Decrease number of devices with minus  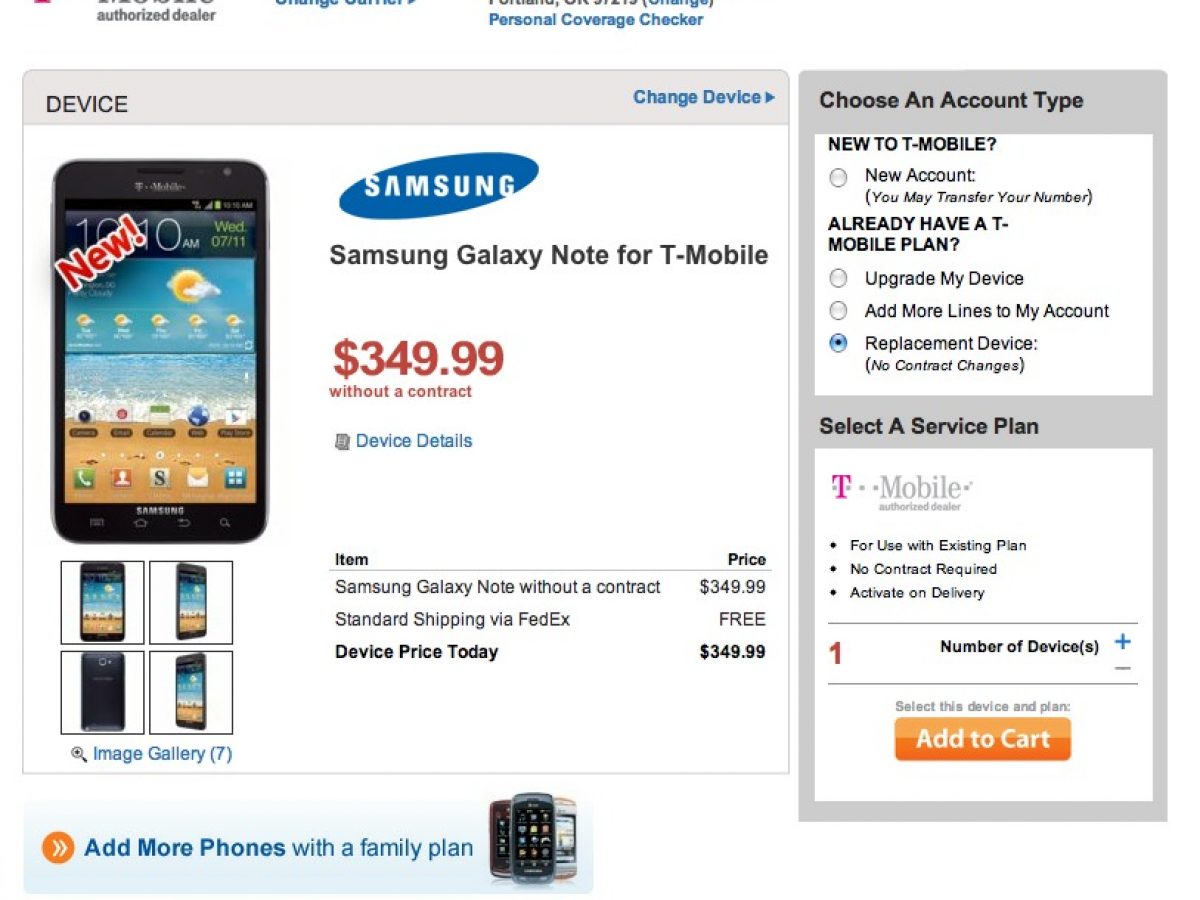coord(1123,668)
